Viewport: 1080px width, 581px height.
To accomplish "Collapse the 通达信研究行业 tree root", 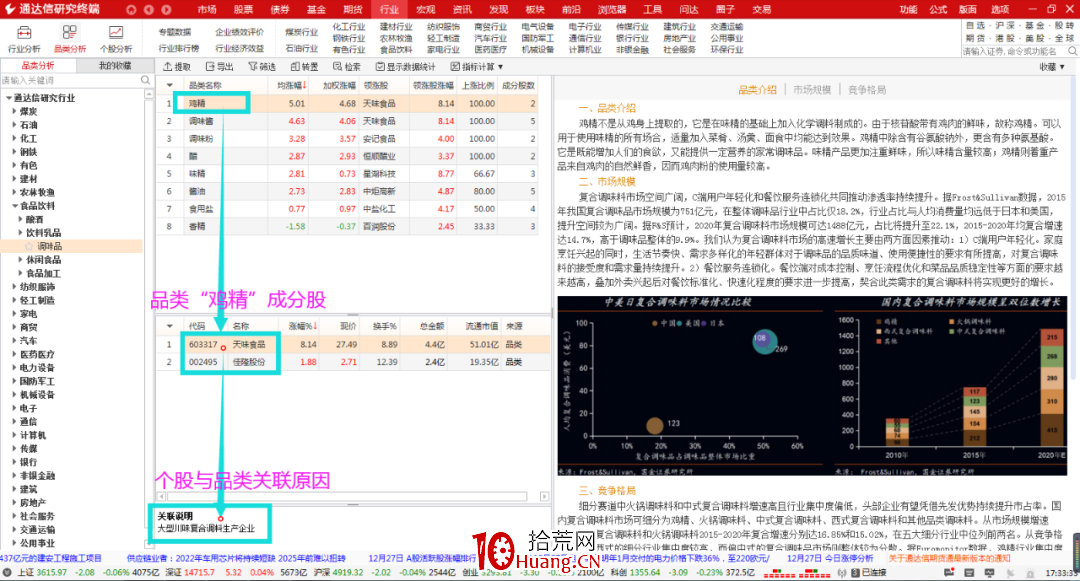I will [9, 98].
